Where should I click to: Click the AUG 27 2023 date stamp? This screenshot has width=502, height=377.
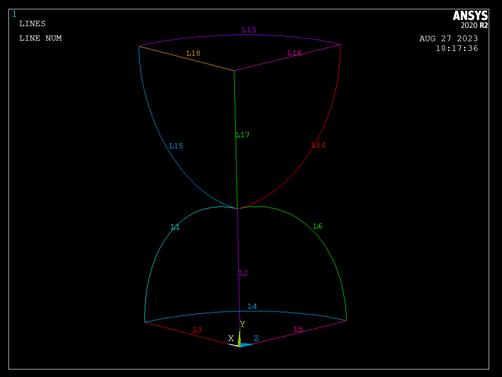[x=449, y=39]
